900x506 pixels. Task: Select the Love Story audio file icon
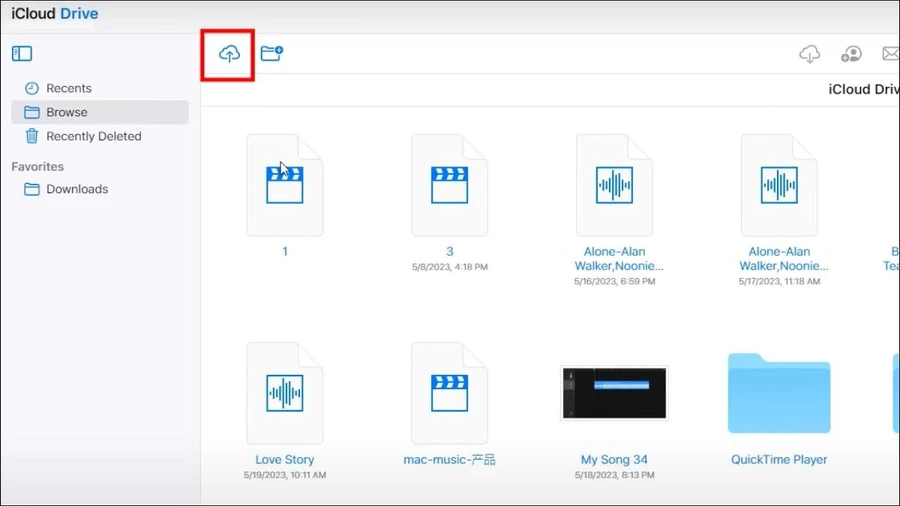[285, 393]
